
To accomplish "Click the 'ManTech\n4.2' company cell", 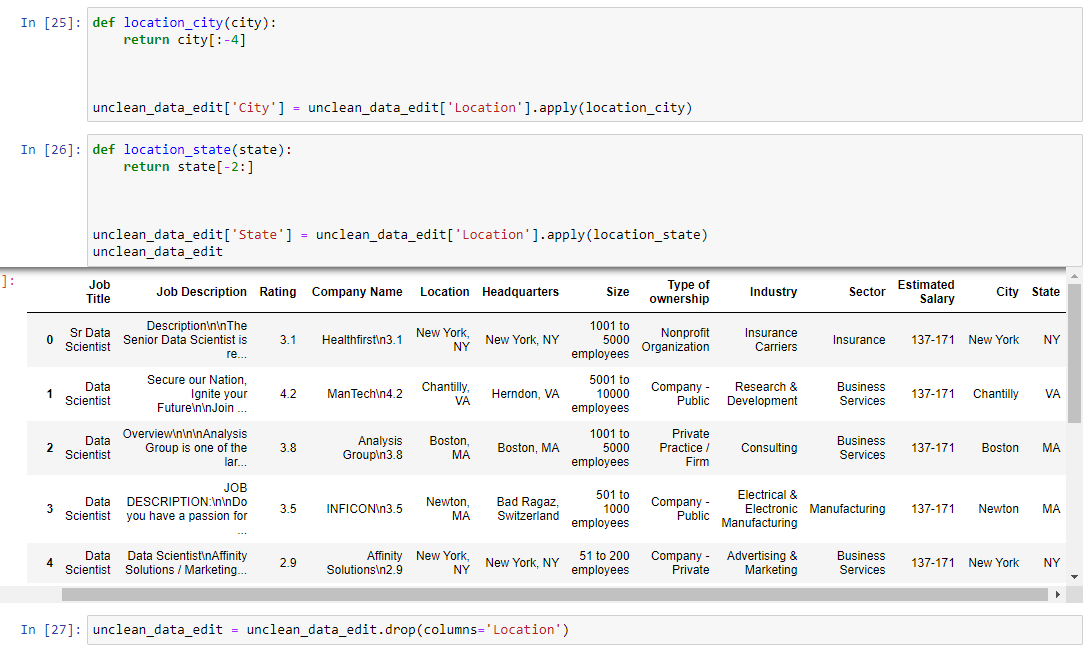I will pos(365,394).
